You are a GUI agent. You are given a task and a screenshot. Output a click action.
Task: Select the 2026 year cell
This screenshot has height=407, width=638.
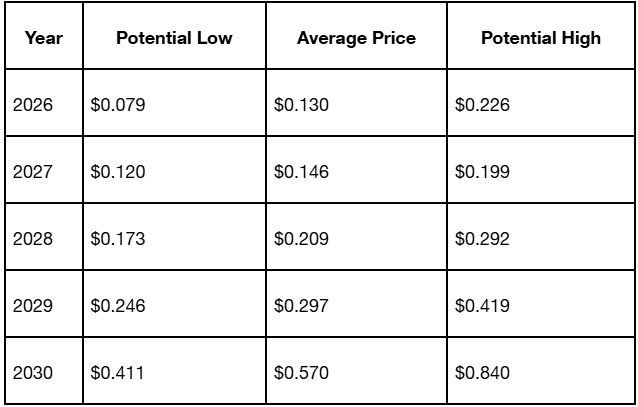coord(44,103)
